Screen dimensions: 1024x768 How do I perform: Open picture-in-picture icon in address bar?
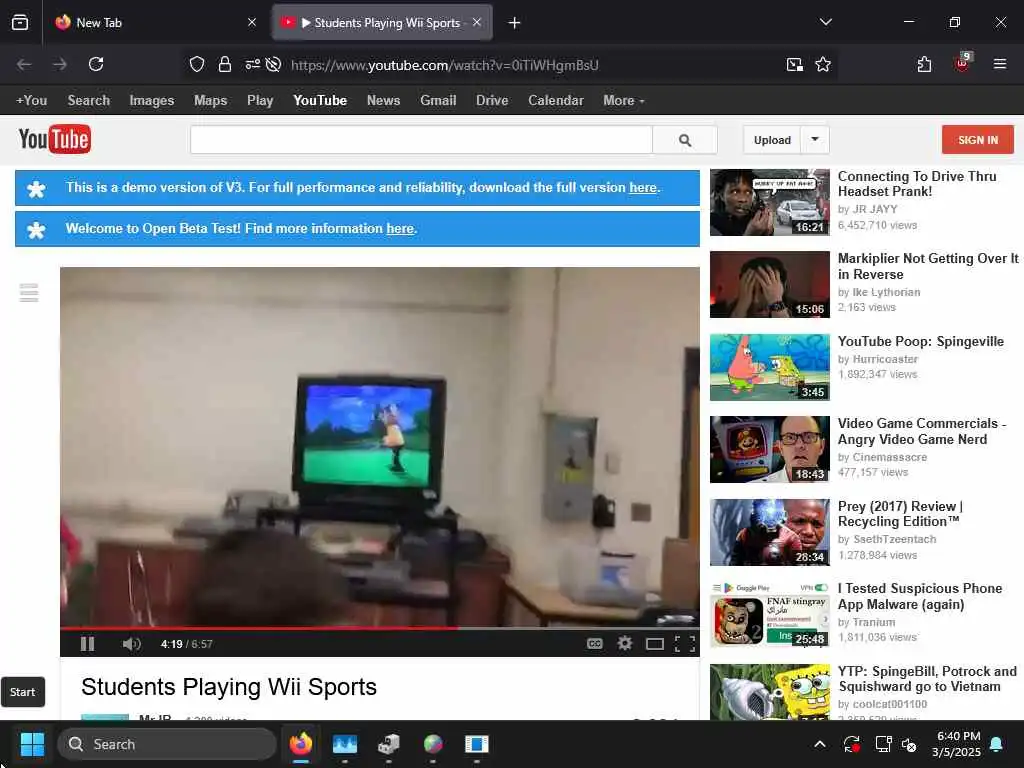click(795, 64)
